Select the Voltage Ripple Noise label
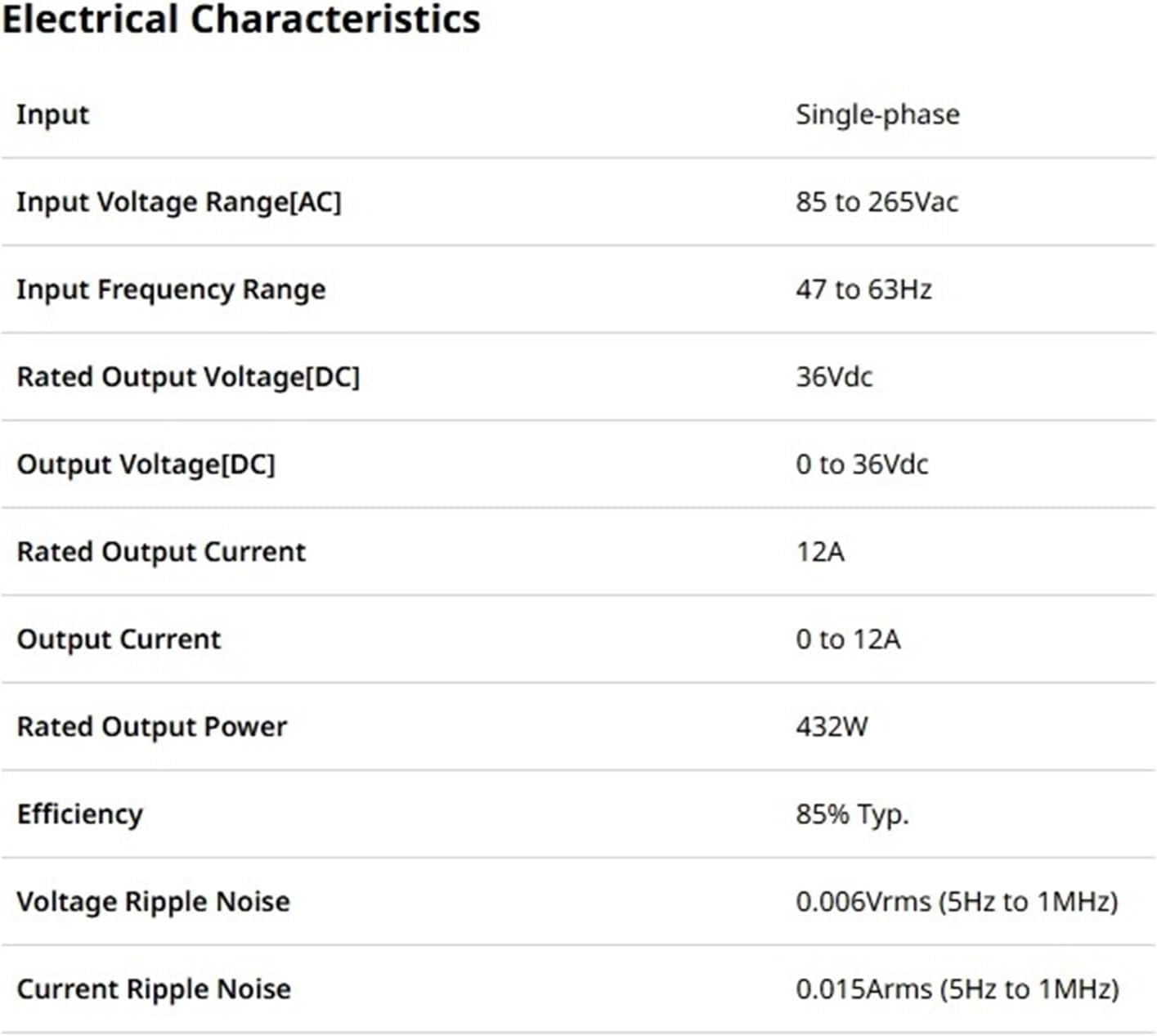This screenshot has height=1036, width=1157. [x=153, y=902]
